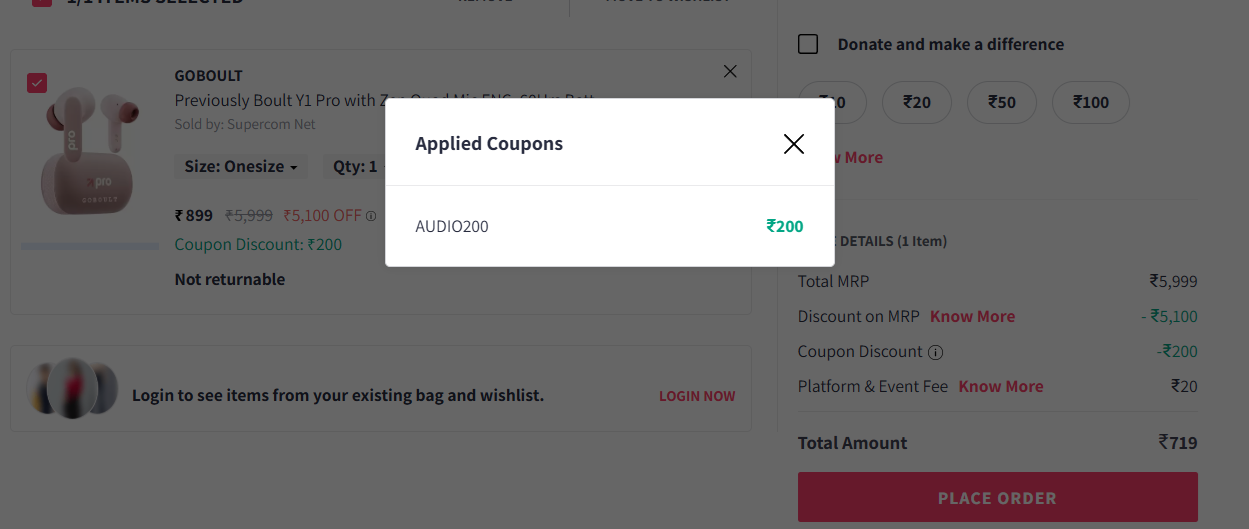
Task: Click the AUDIO200 coupon code row
Action: click(x=452, y=227)
